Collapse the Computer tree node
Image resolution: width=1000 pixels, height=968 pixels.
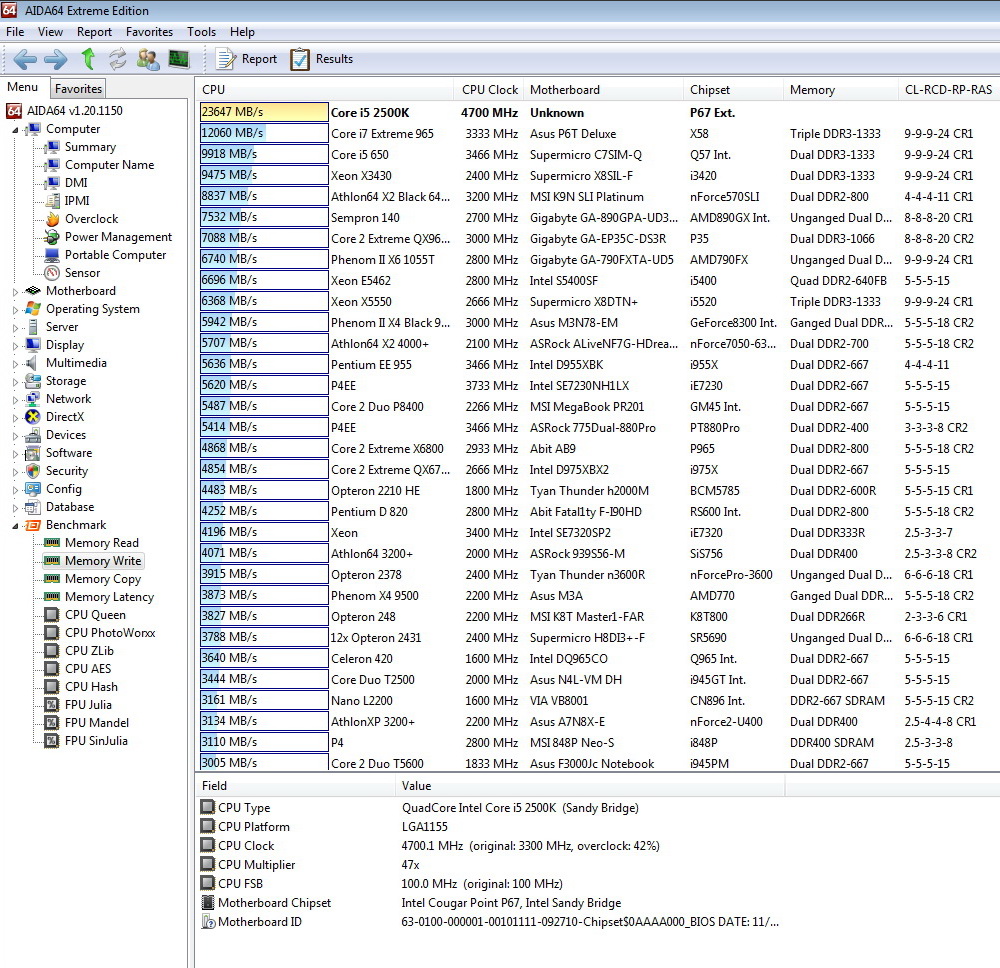point(15,129)
